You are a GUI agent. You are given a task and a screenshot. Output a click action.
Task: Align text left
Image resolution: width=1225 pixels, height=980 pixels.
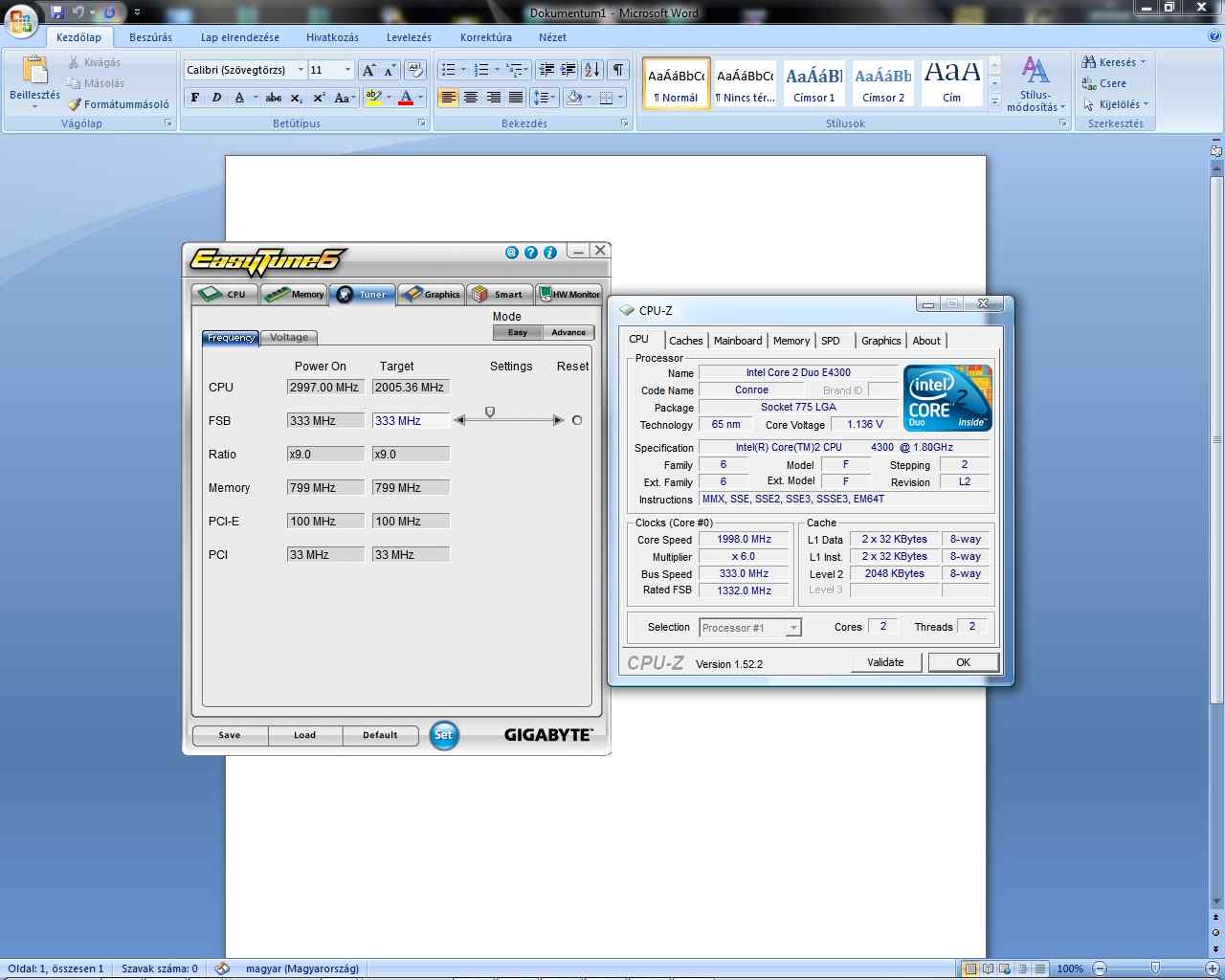click(448, 98)
